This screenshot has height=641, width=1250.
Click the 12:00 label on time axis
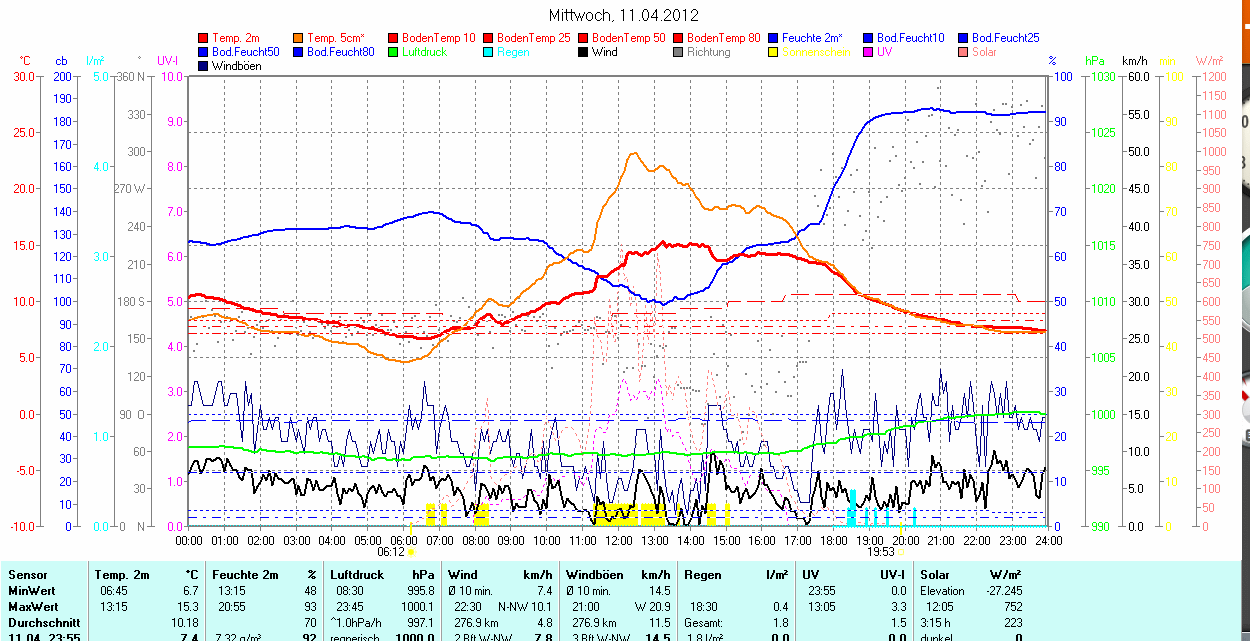618,540
